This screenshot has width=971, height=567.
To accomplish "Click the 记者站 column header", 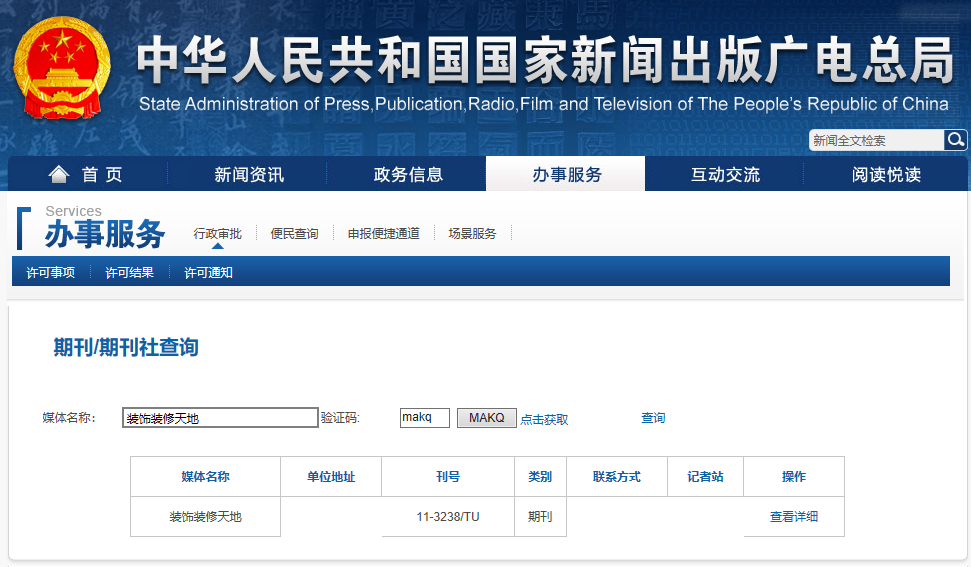I will click(x=705, y=477).
